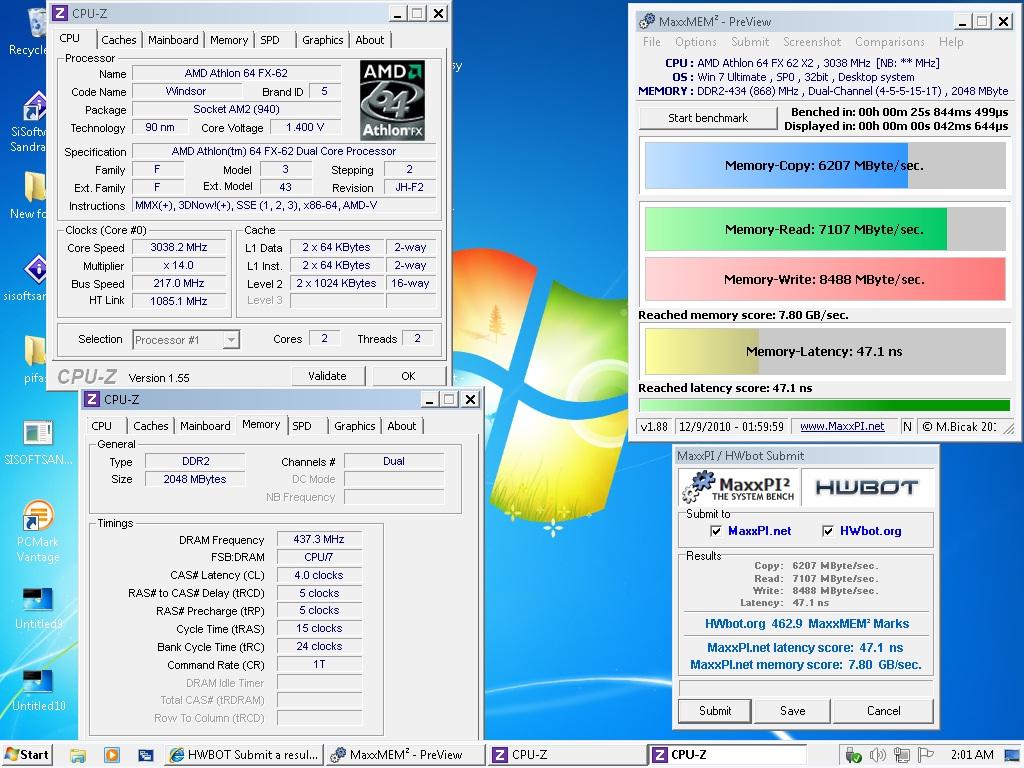
Task: Switch to Caches tab in upper CPU-Z
Action: tap(119, 40)
